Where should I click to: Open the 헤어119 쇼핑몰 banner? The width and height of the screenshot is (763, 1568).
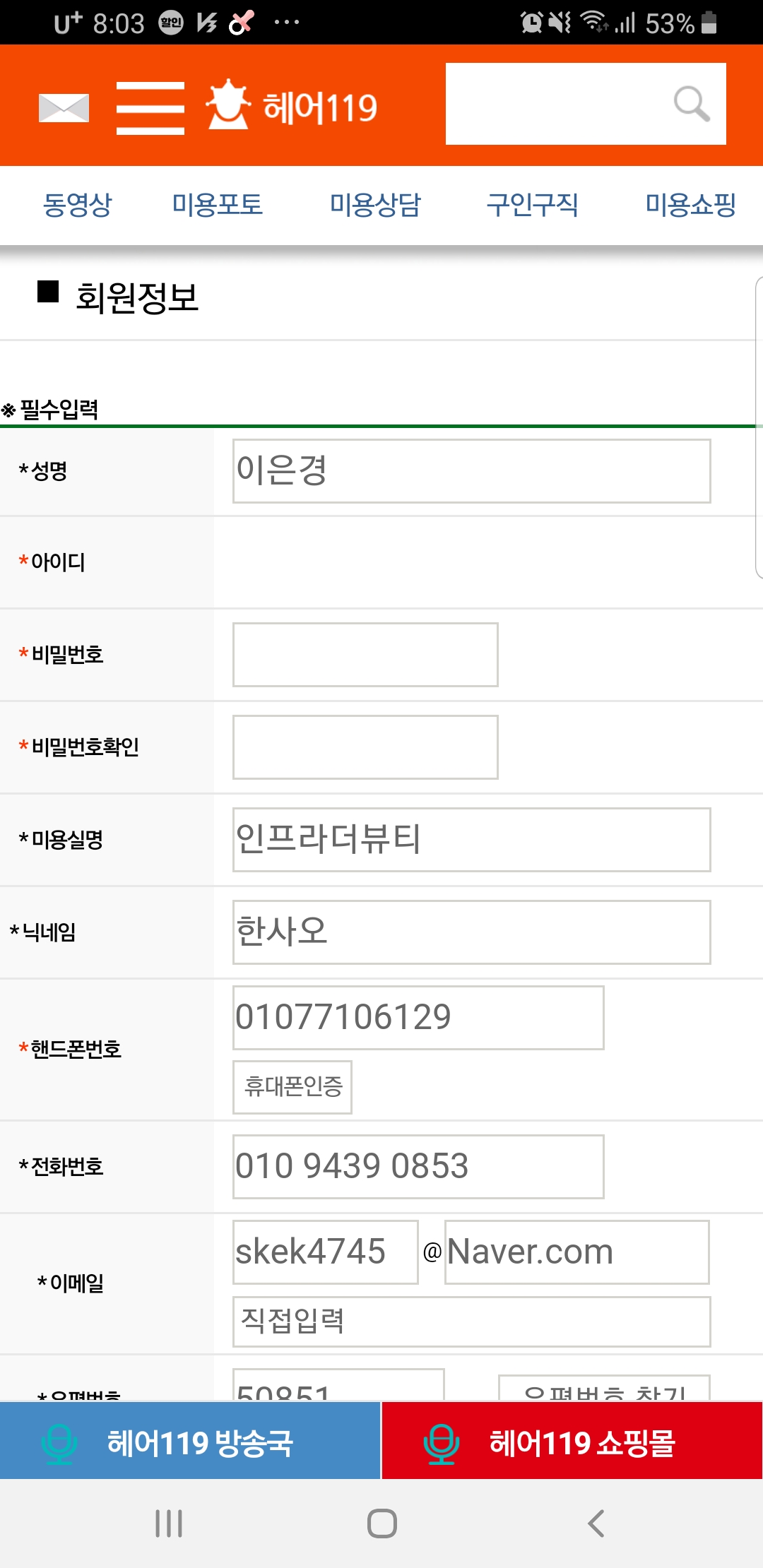coord(572,1441)
